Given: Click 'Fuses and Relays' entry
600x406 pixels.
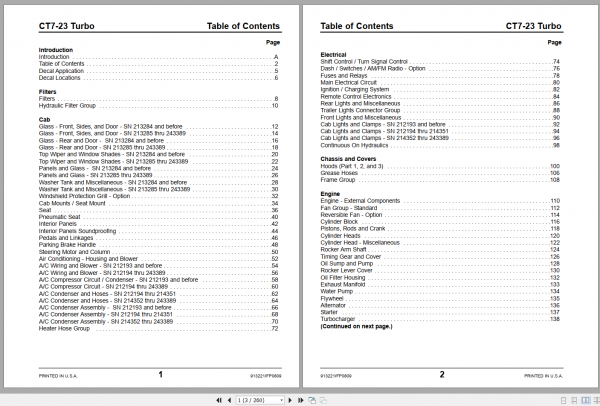Looking at the screenshot, I should [x=344, y=76].
